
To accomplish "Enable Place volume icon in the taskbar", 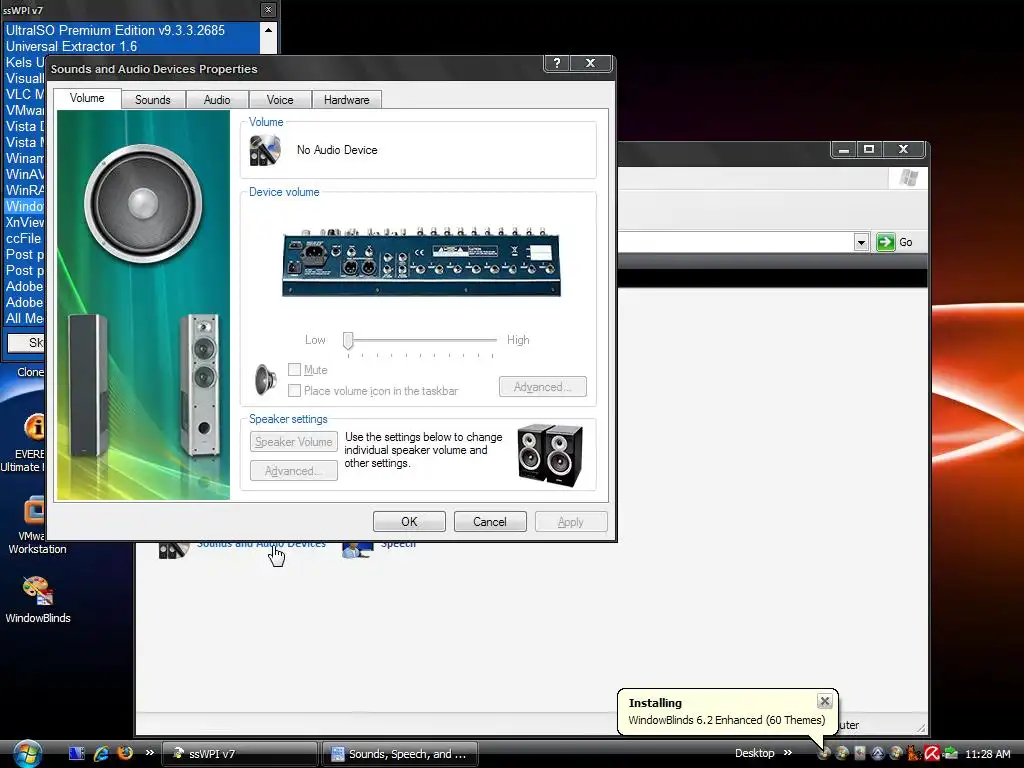I will pyautogui.click(x=295, y=391).
